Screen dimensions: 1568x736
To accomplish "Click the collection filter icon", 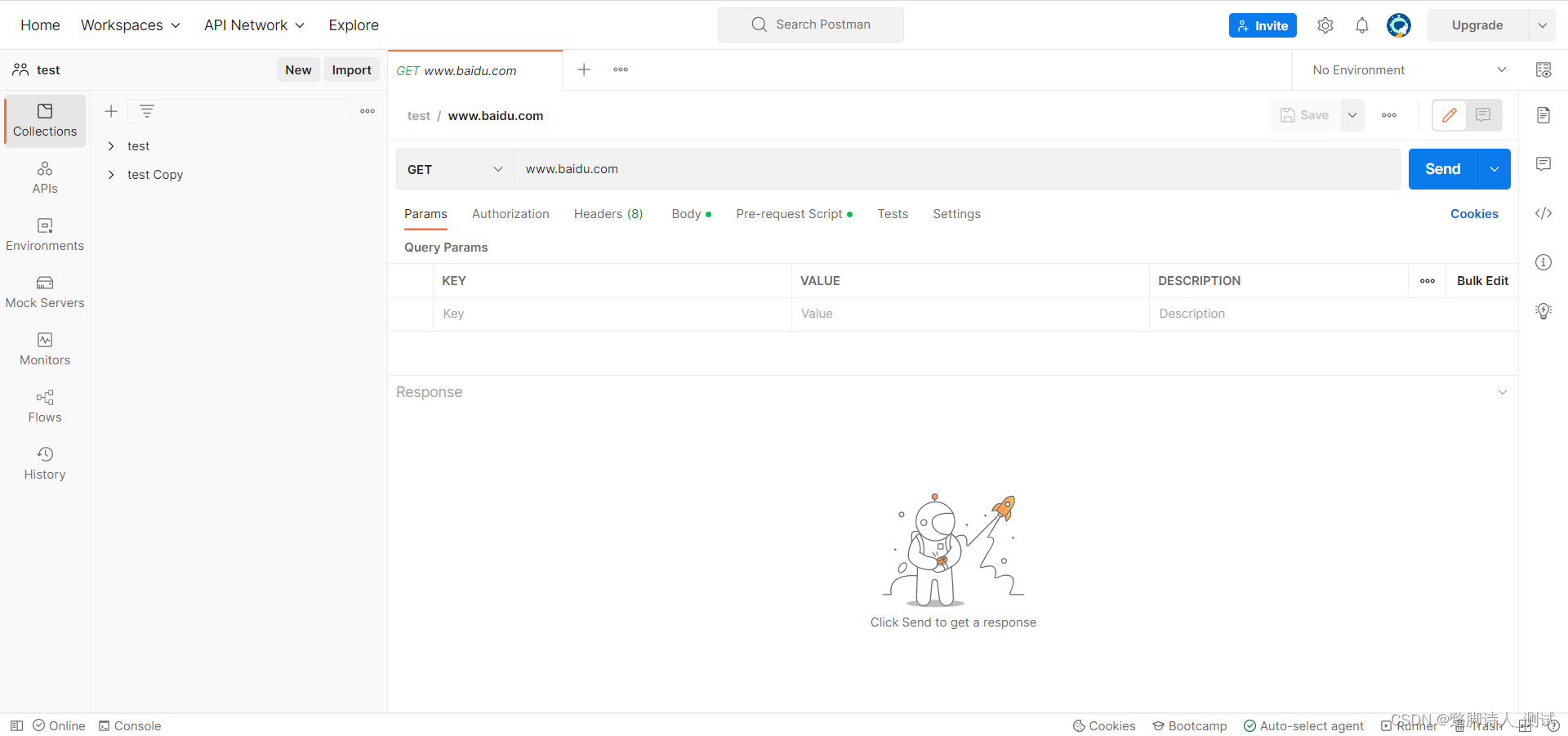I will click(x=147, y=111).
